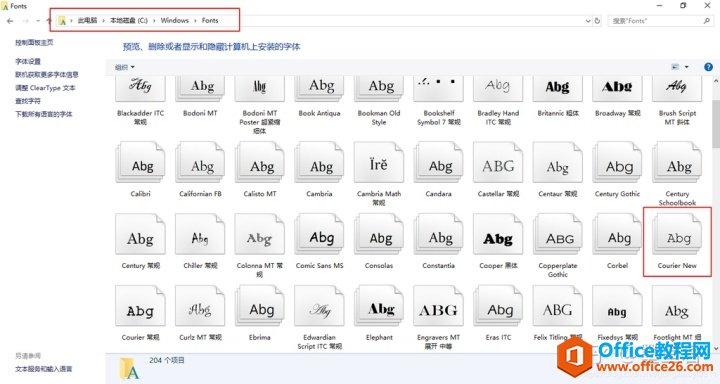720x384 pixels.
Task: Open the help question mark icon
Action: (709, 67)
